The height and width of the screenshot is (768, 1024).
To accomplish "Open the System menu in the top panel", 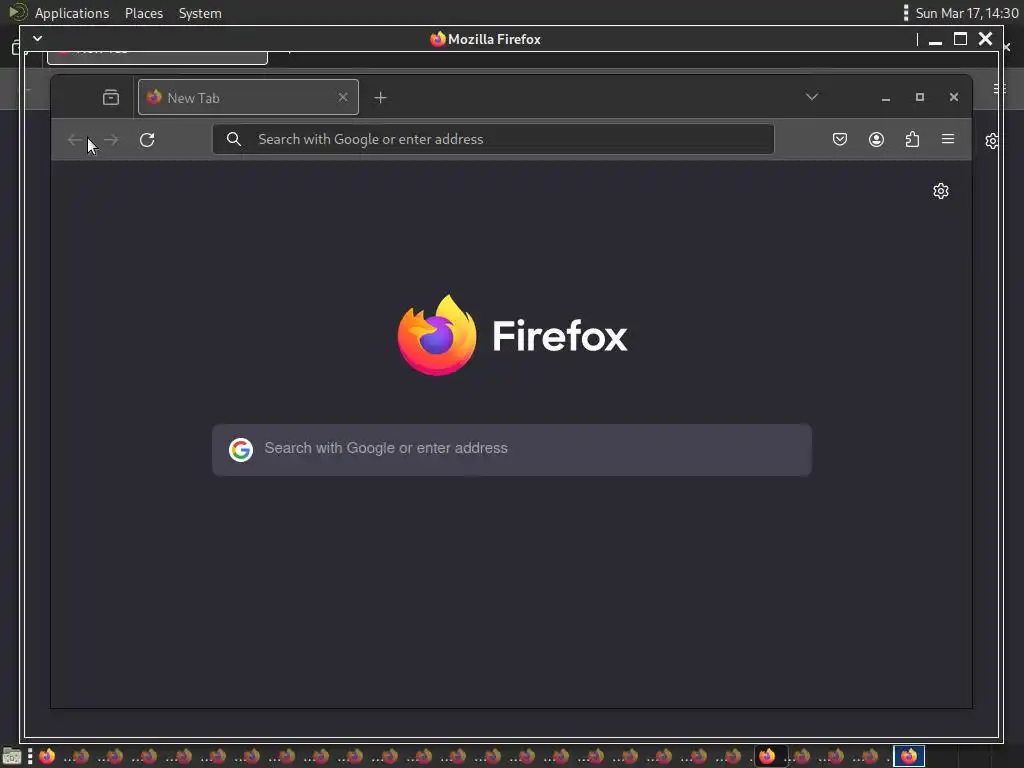I will pyautogui.click(x=200, y=13).
